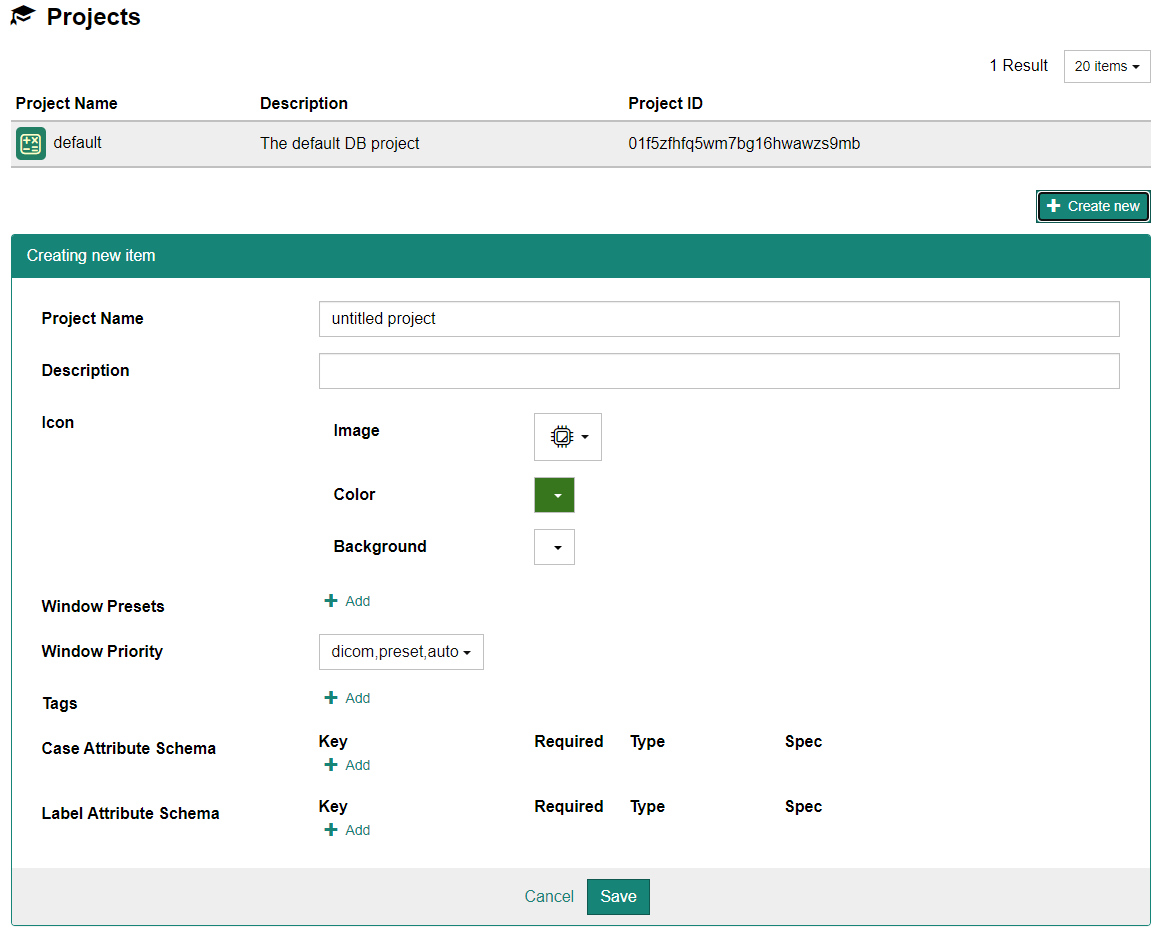
Task: Open the white Background color dropdown
Action: pos(554,547)
